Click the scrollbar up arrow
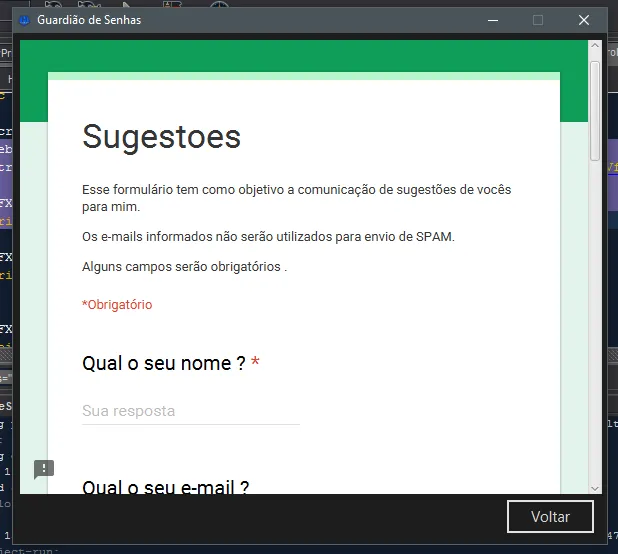Image resolution: width=618 pixels, height=554 pixels. coord(595,46)
